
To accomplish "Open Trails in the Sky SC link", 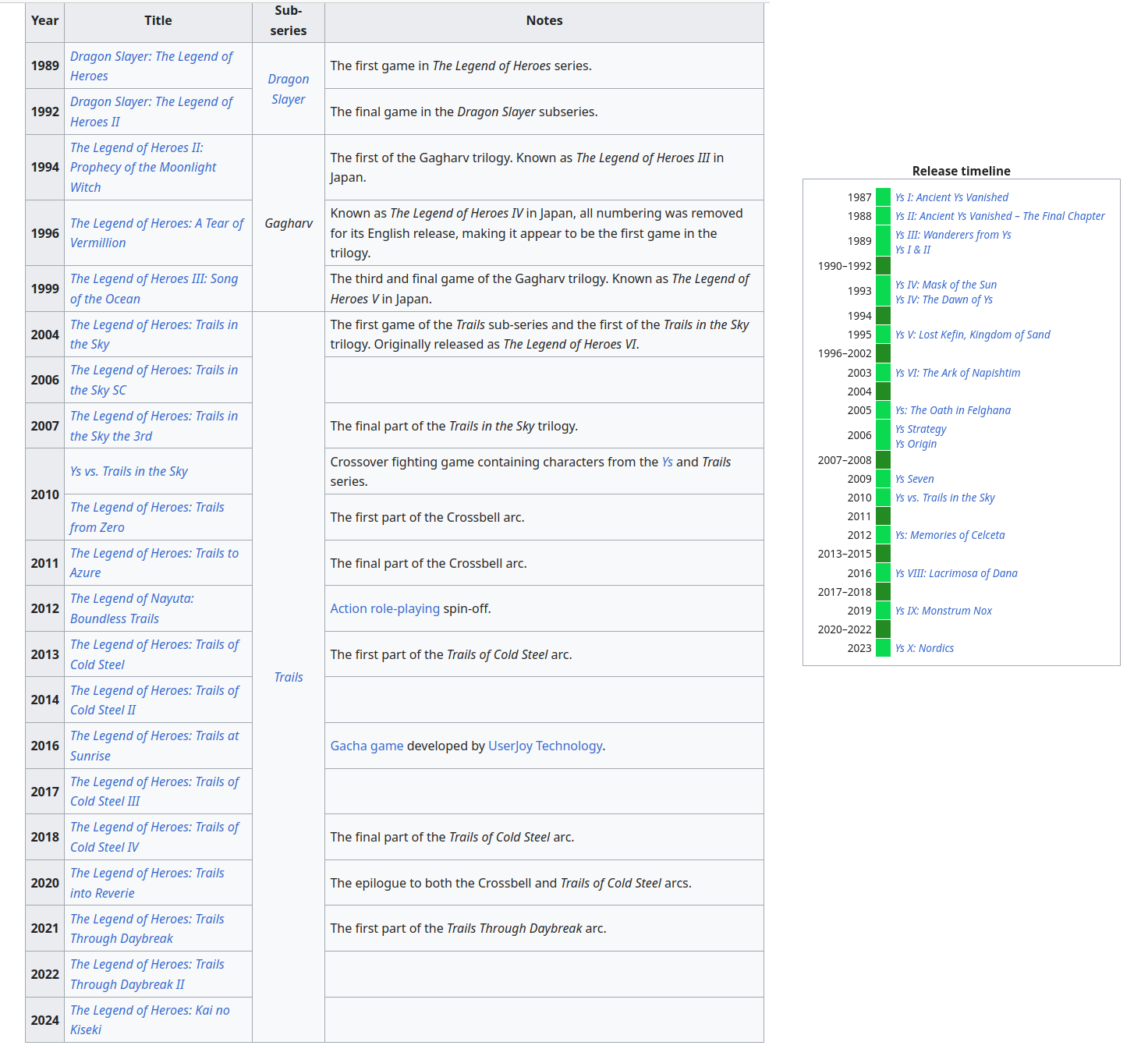I will coord(154,380).
